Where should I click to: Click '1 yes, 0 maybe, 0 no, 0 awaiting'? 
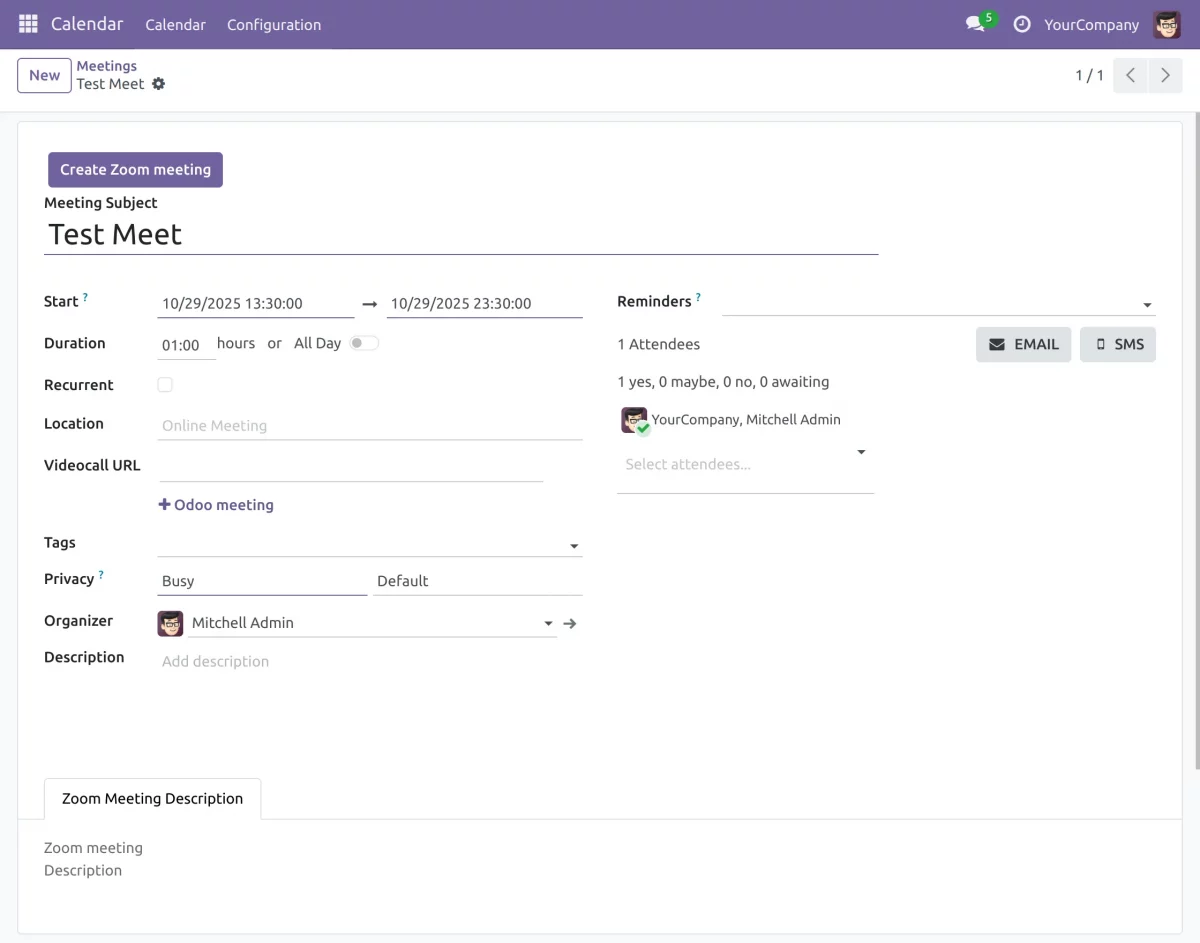[723, 381]
